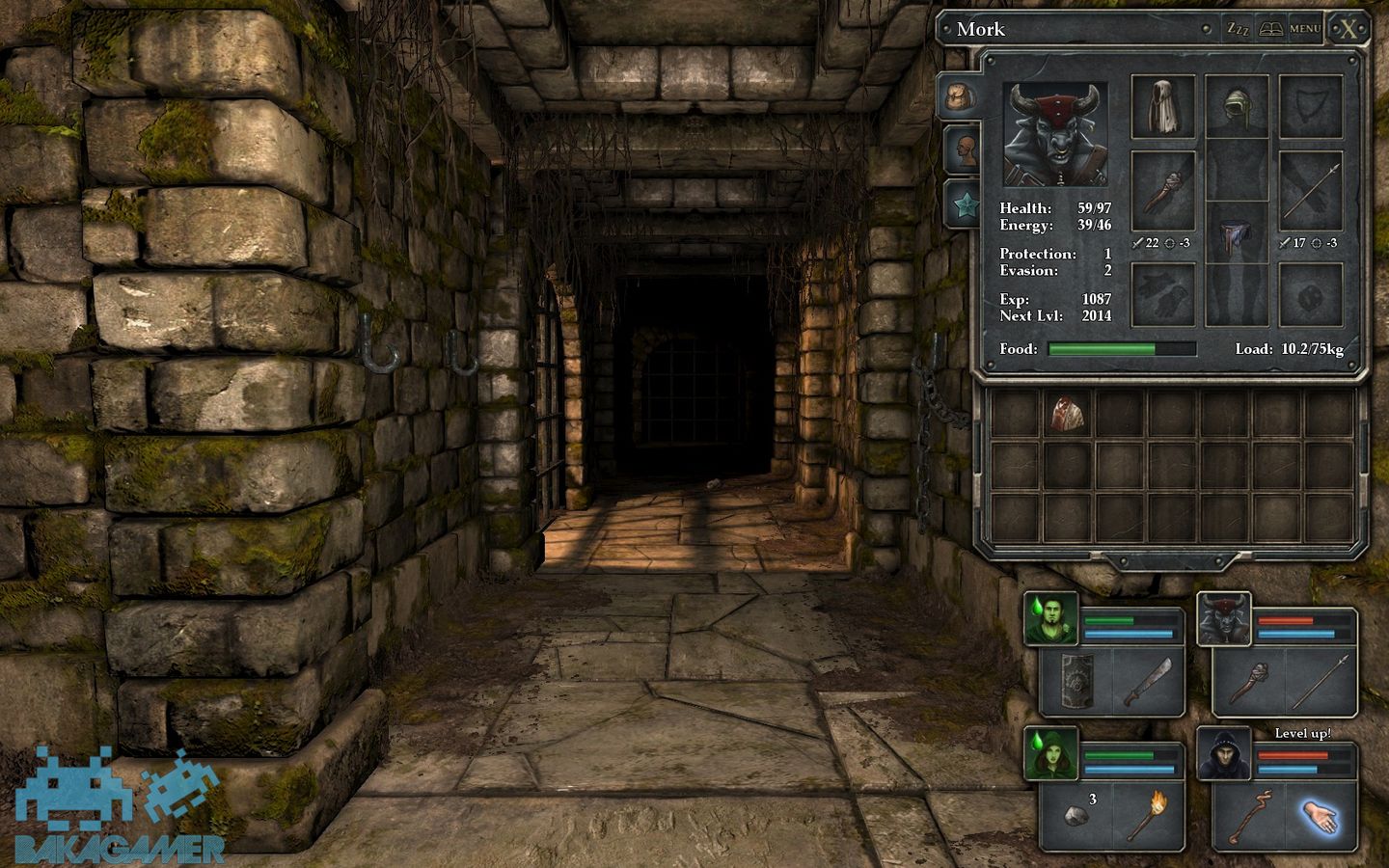Image resolution: width=1389 pixels, height=868 pixels.
Task: Select the dark hooded champion portrait
Action: [x=1224, y=754]
